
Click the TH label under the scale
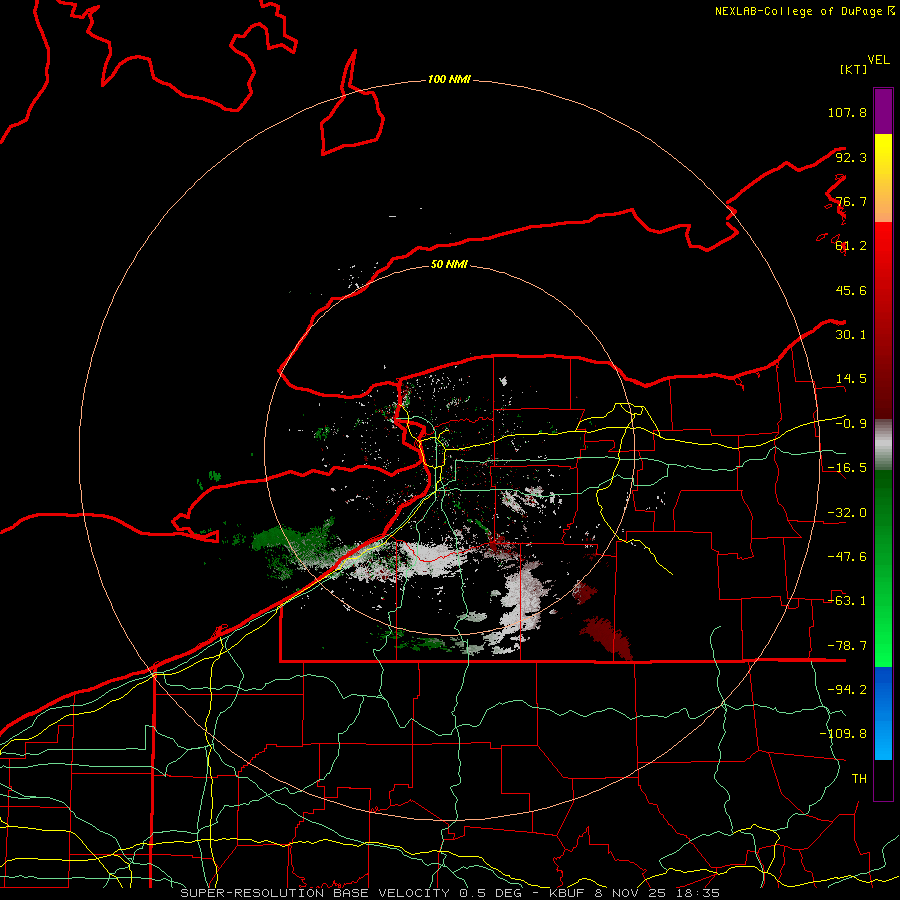point(859,779)
